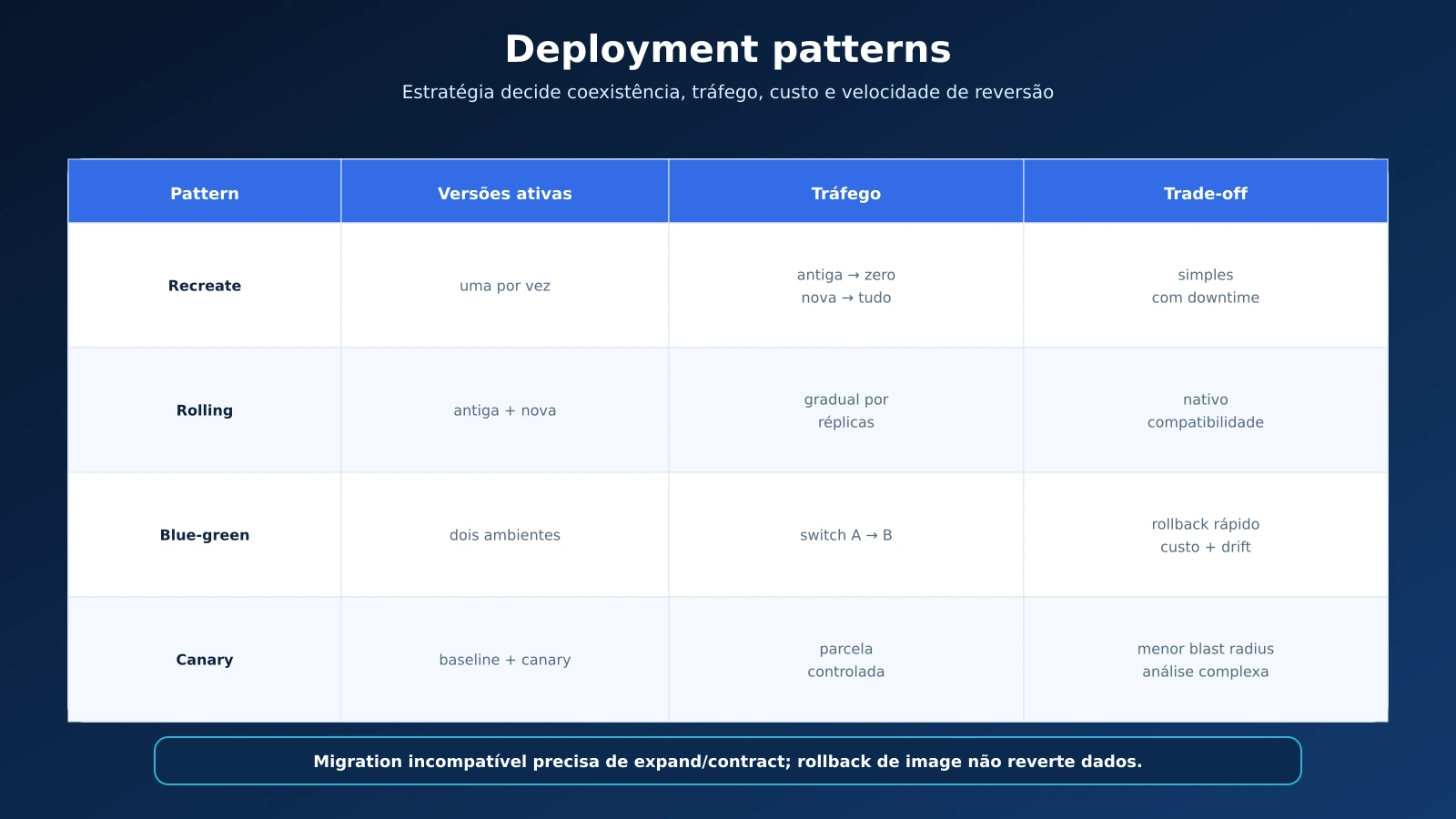Select the 'Recreate' row label
Screen dimensions: 1456x819
(x=205, y=286)
